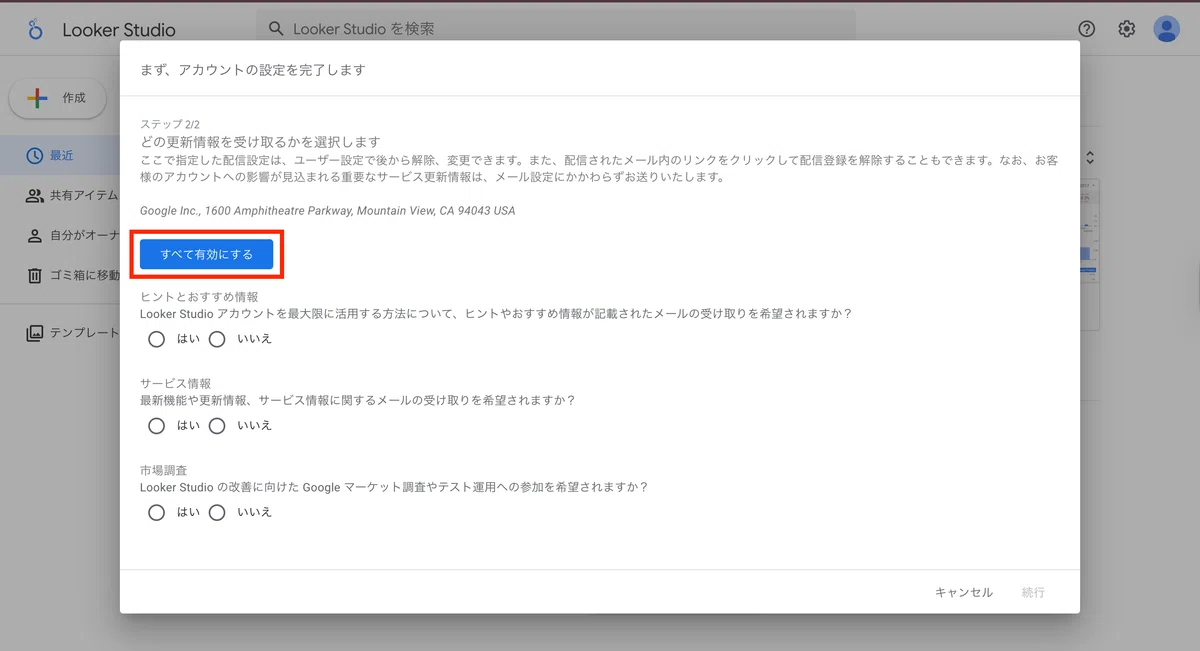The image size is (1200, 651).
Task: Select いいえ for 市場調査
Action: [x=217, y=512]
